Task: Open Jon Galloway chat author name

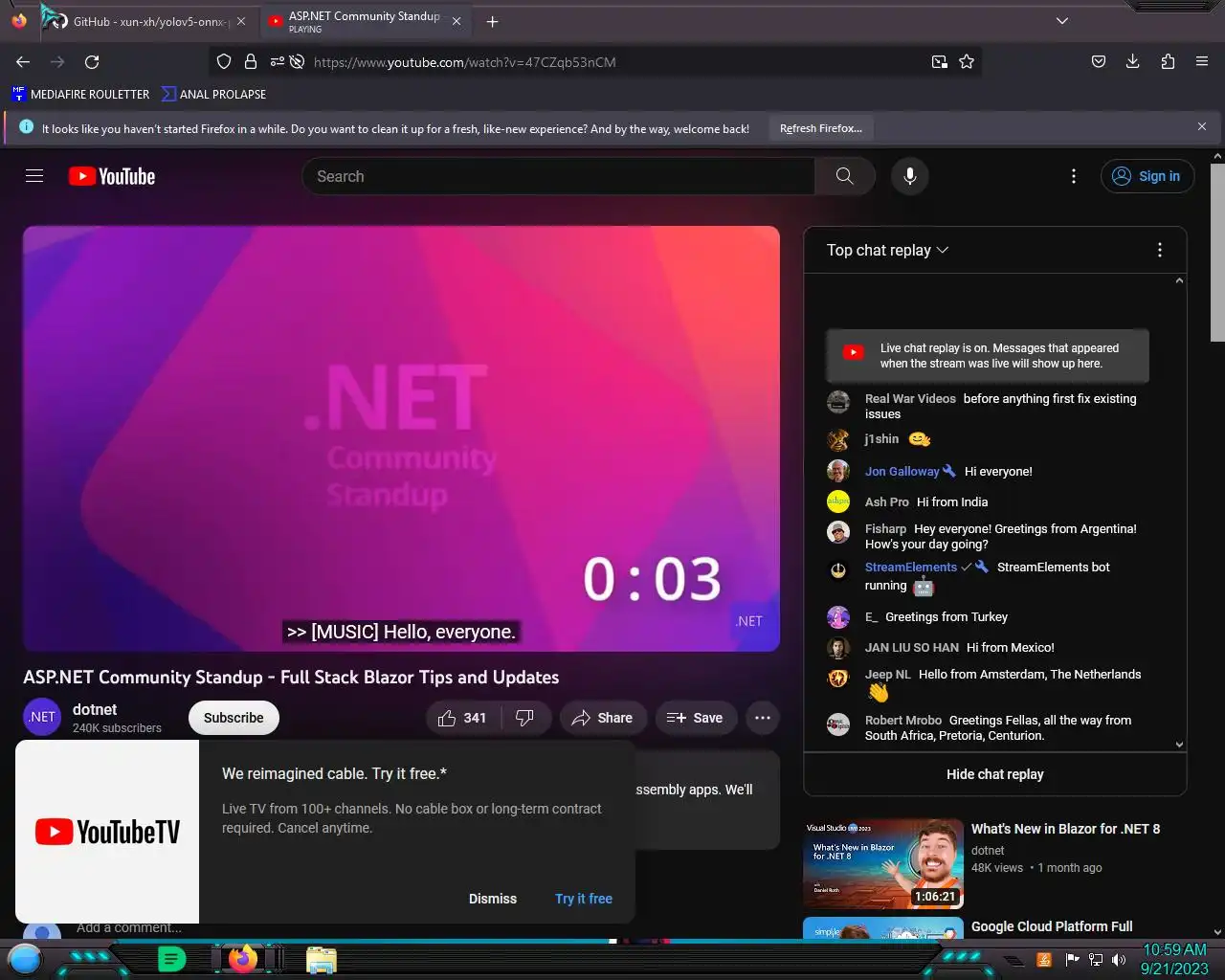Action: point(902,471)
